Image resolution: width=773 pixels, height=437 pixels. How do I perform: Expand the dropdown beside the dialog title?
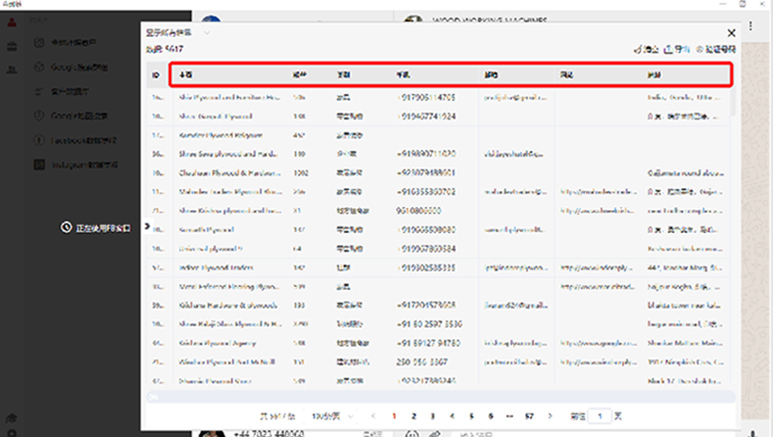207,33
